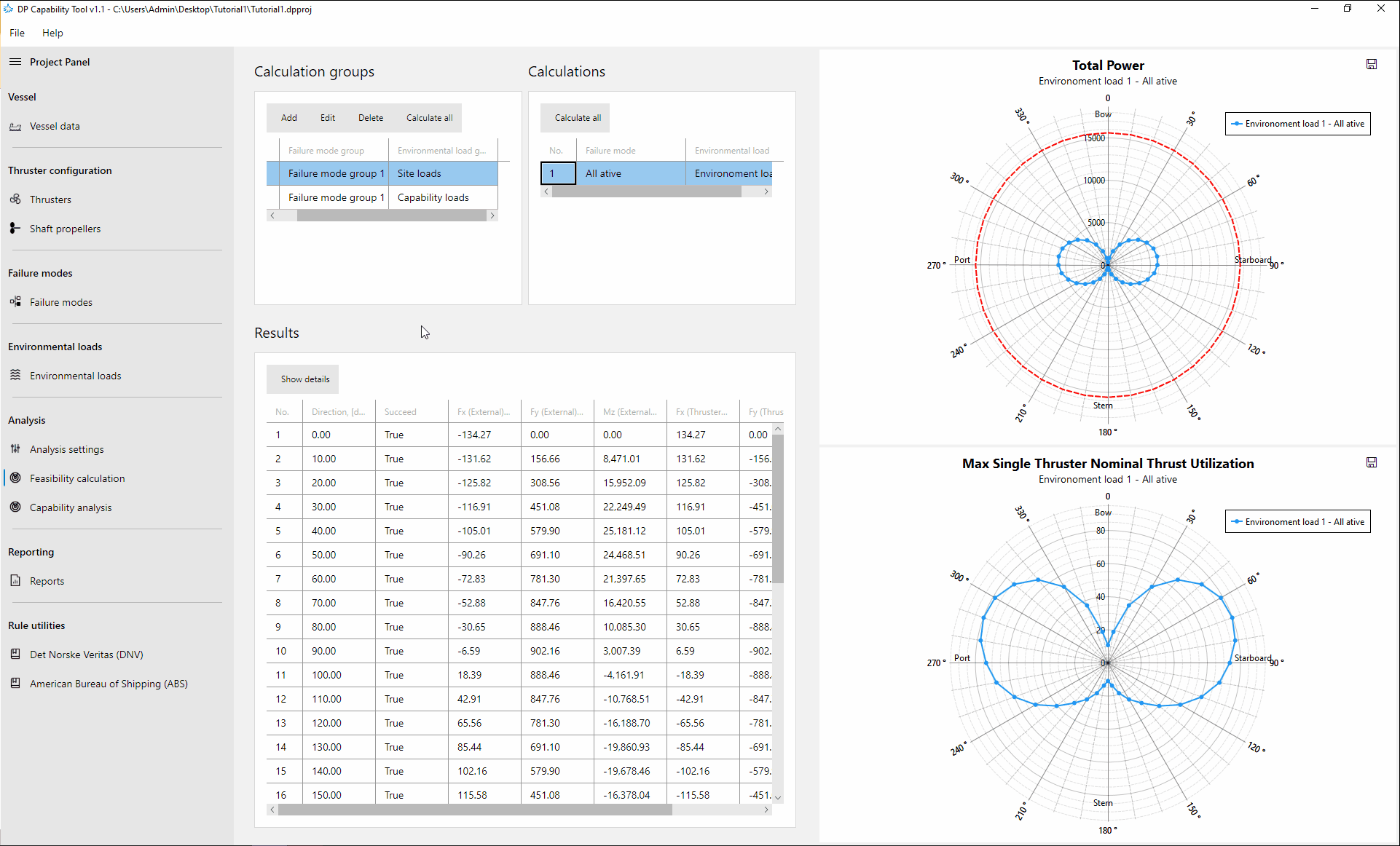Click the Vessel data ship icon
The image size is (1400, 846).
15,127
